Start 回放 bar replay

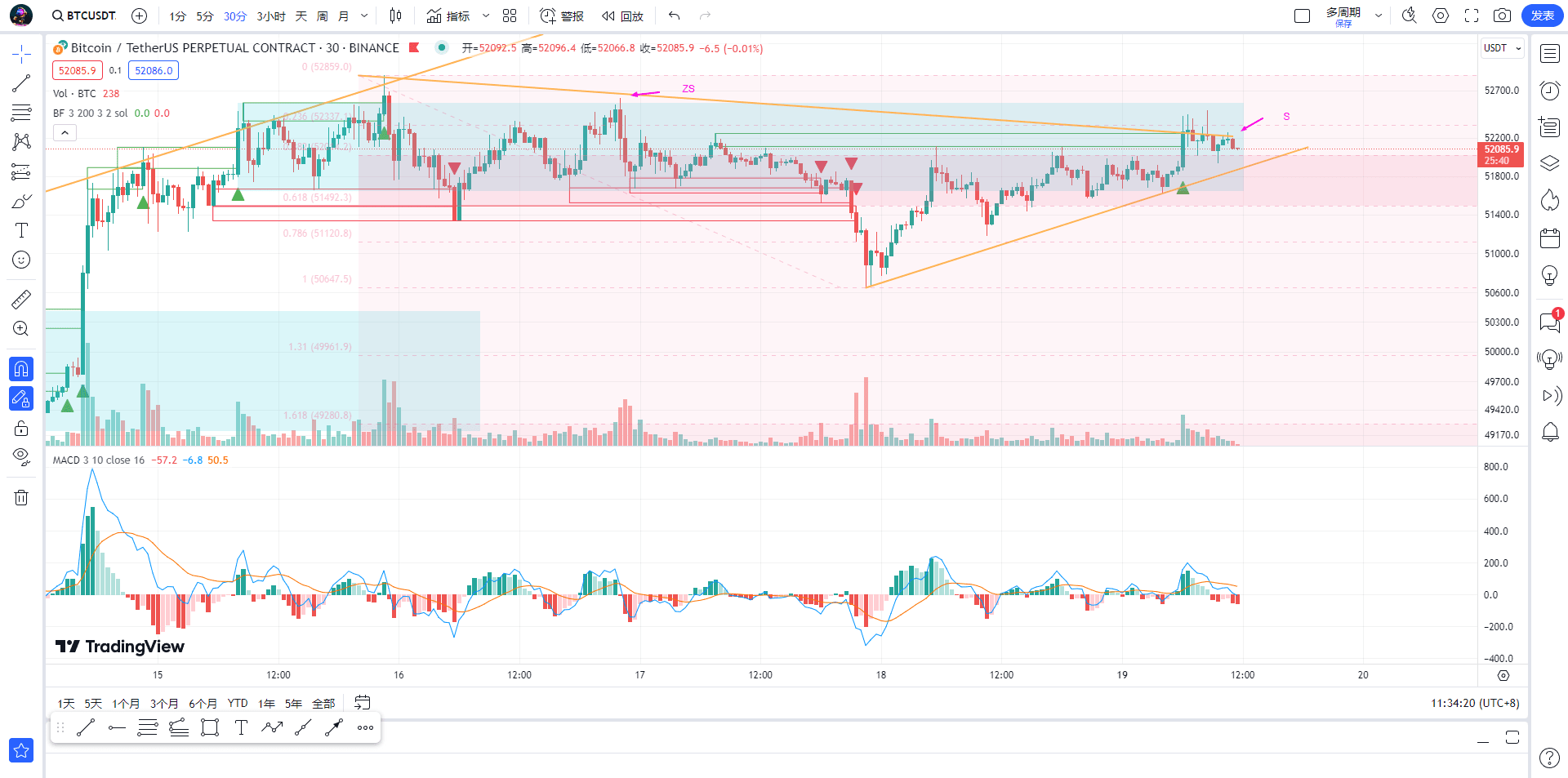622,16
